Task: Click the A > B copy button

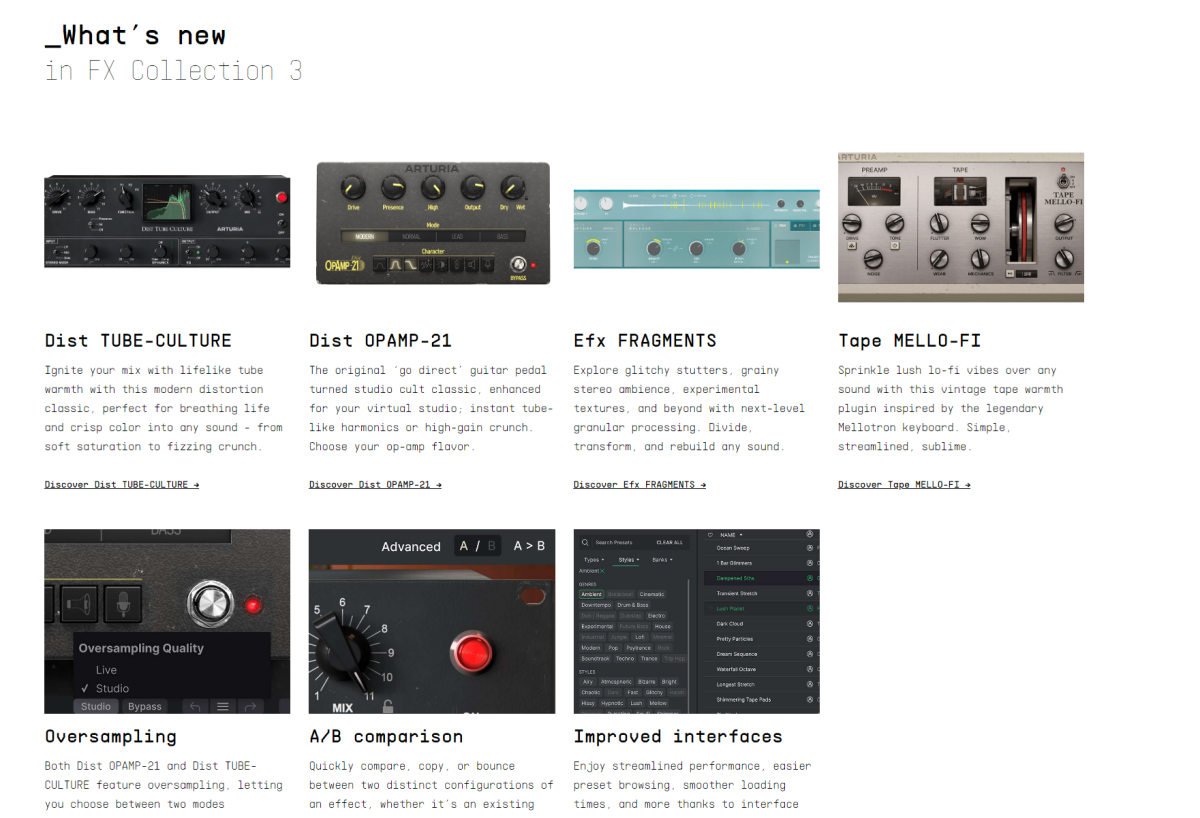Action: (x=529, y=546)
